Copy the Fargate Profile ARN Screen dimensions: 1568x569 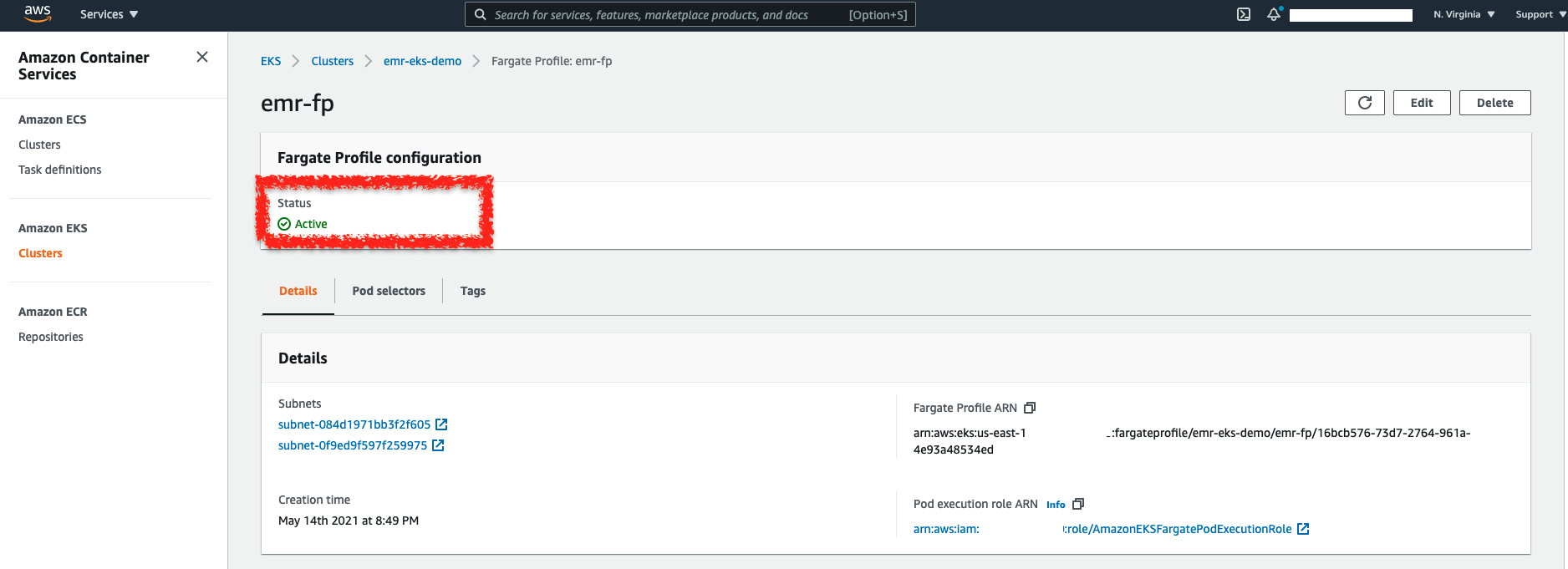coord(1030,408)
